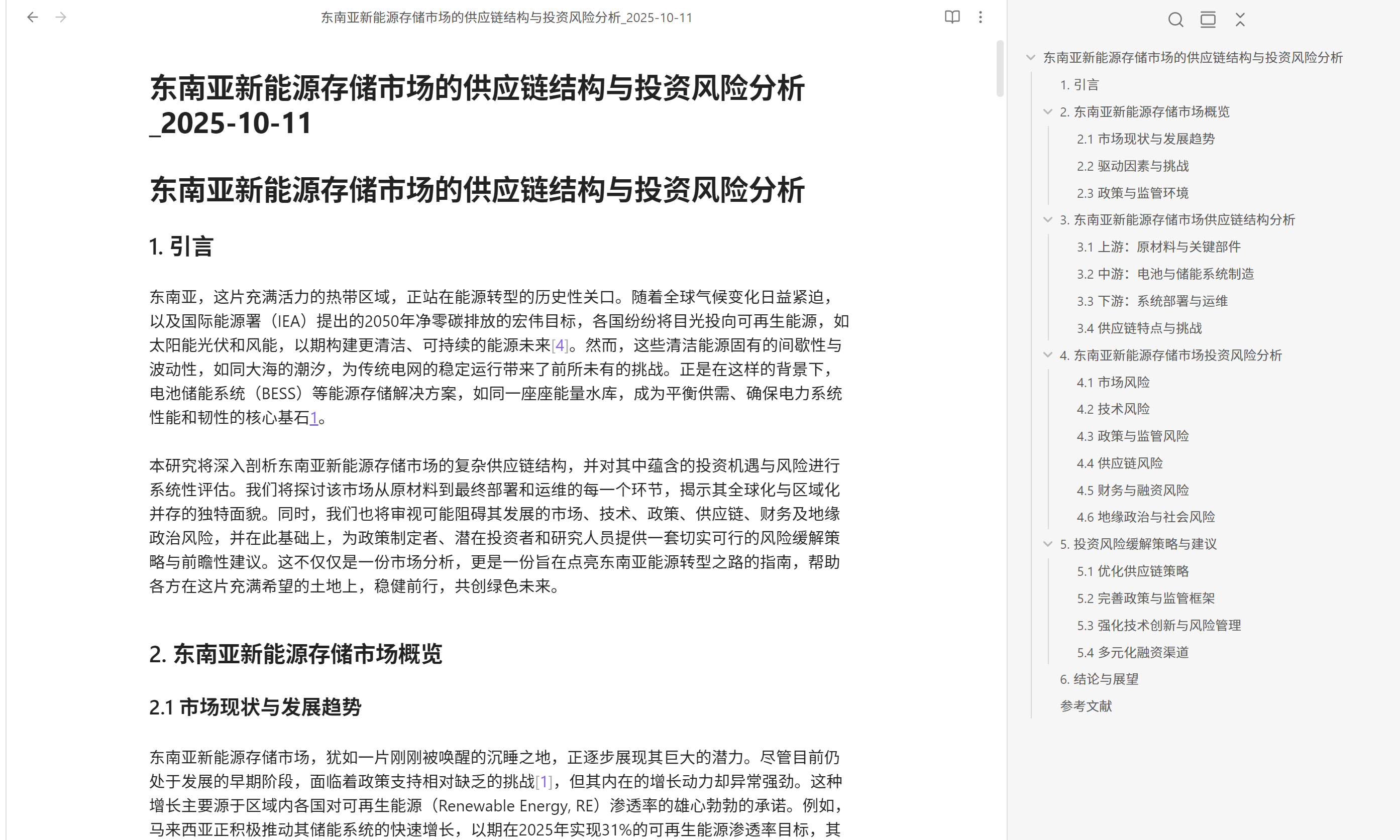Go to 4.2 技术风险 outline entry
Image resolution: width=1400 pixels, height=840 pixels.
pyautogui.click(x=1113, y=409)
